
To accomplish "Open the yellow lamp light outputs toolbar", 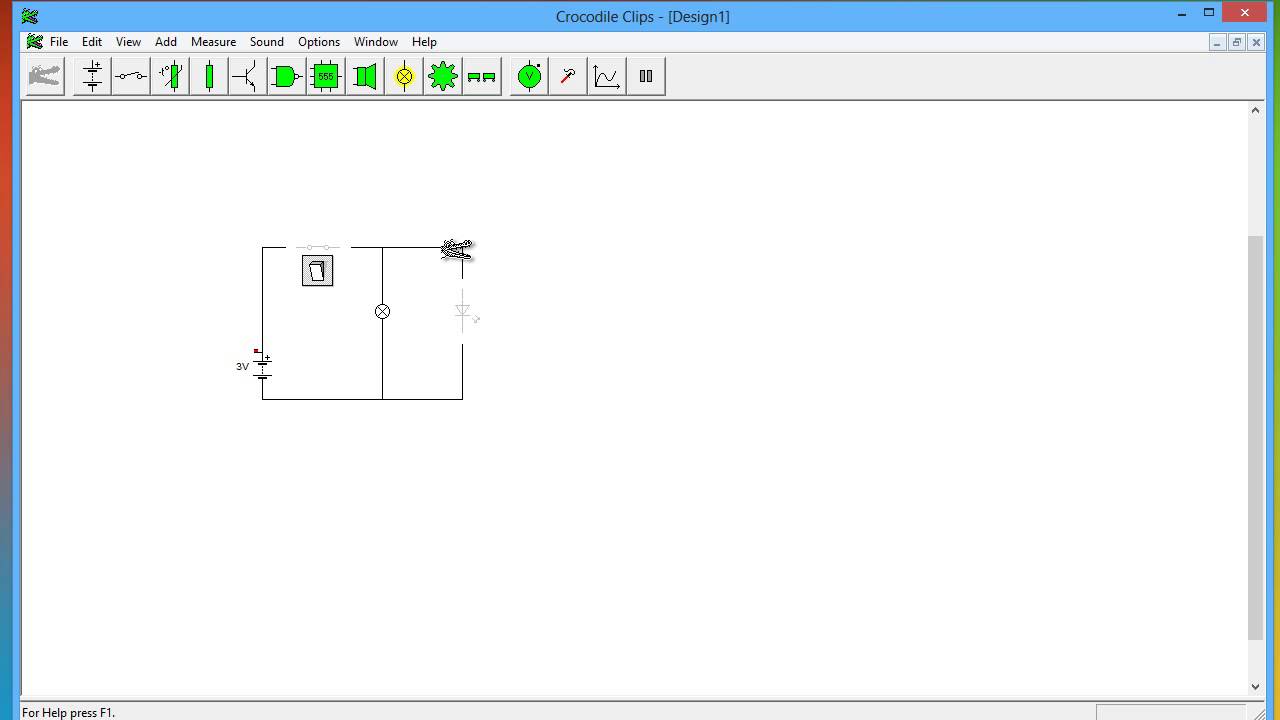I will point(404,76).
